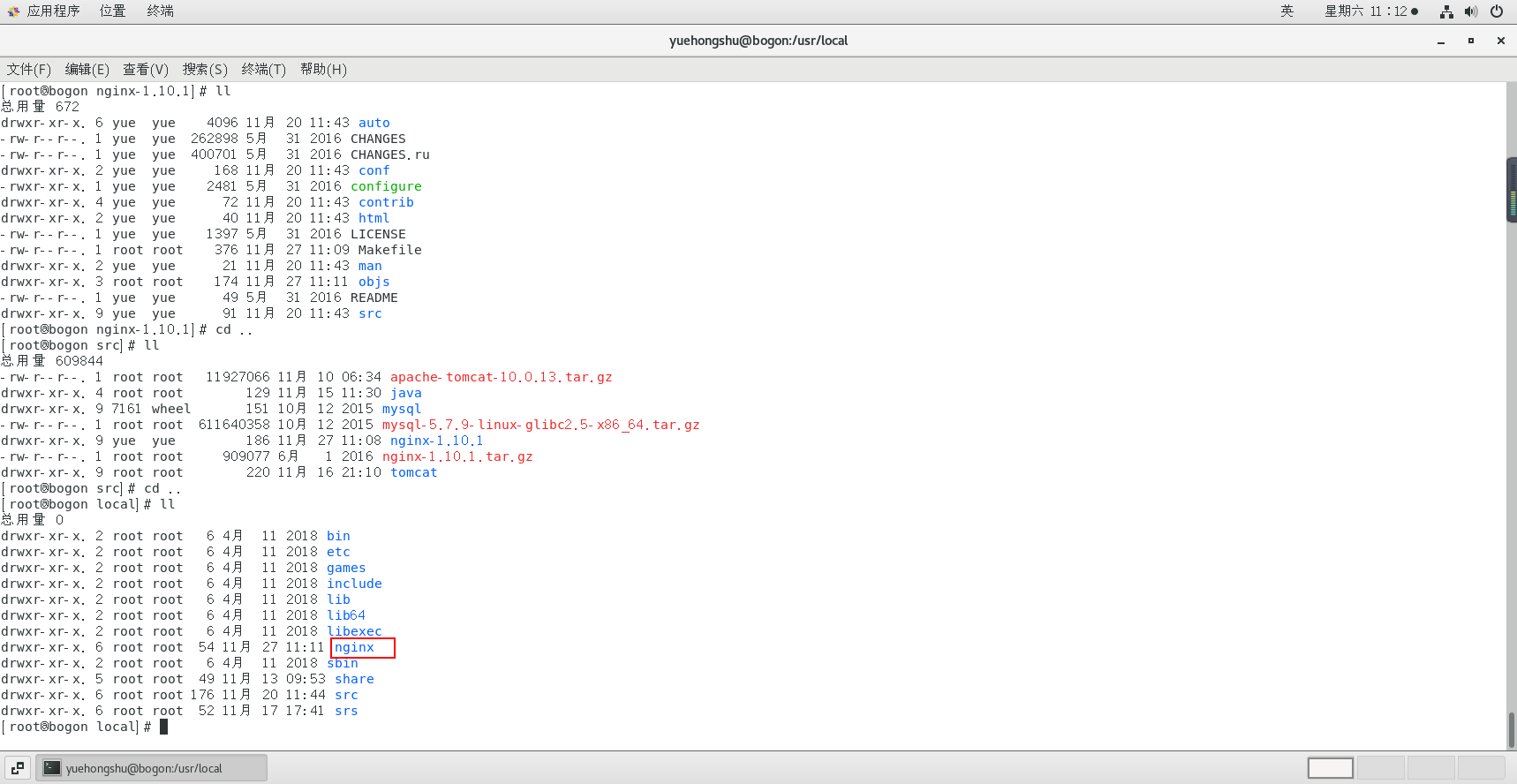
Task: Switch to the first workspace in pager
Action: coord(1331,768)
